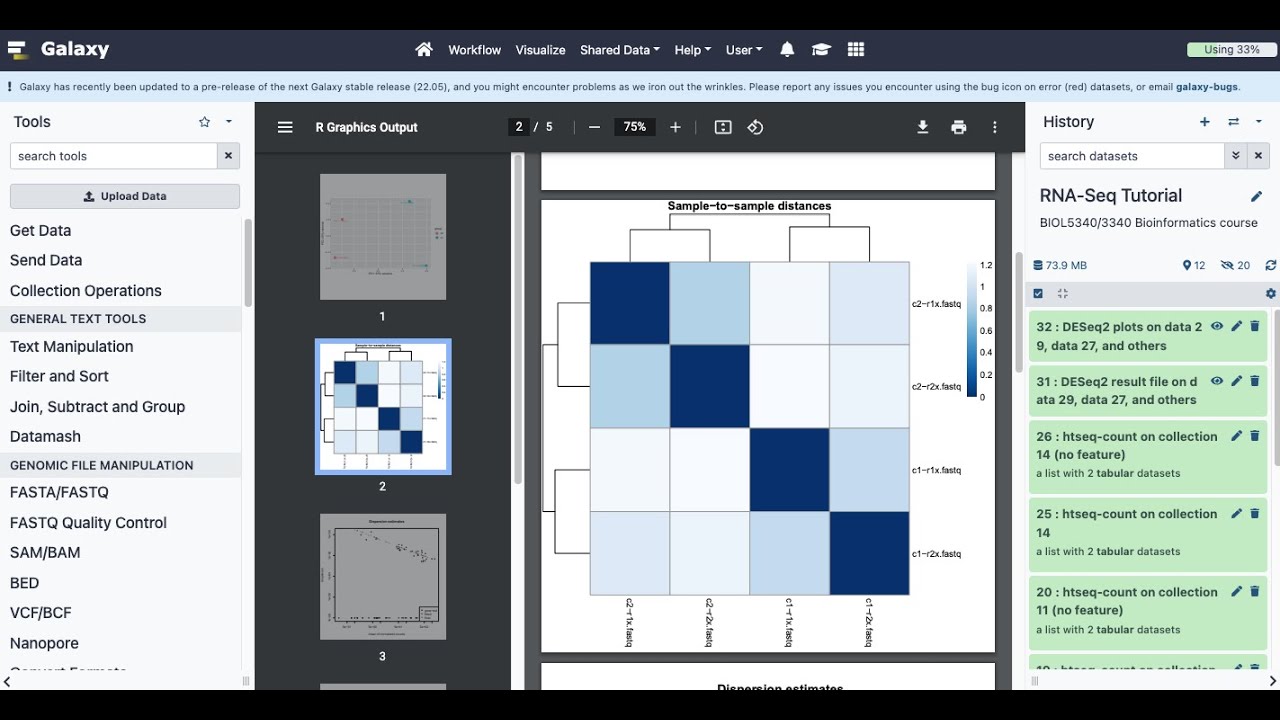This screenshot has width=1280, height=720.
Task: Click the Upload Data button
Action: click(x=125, y=196)
